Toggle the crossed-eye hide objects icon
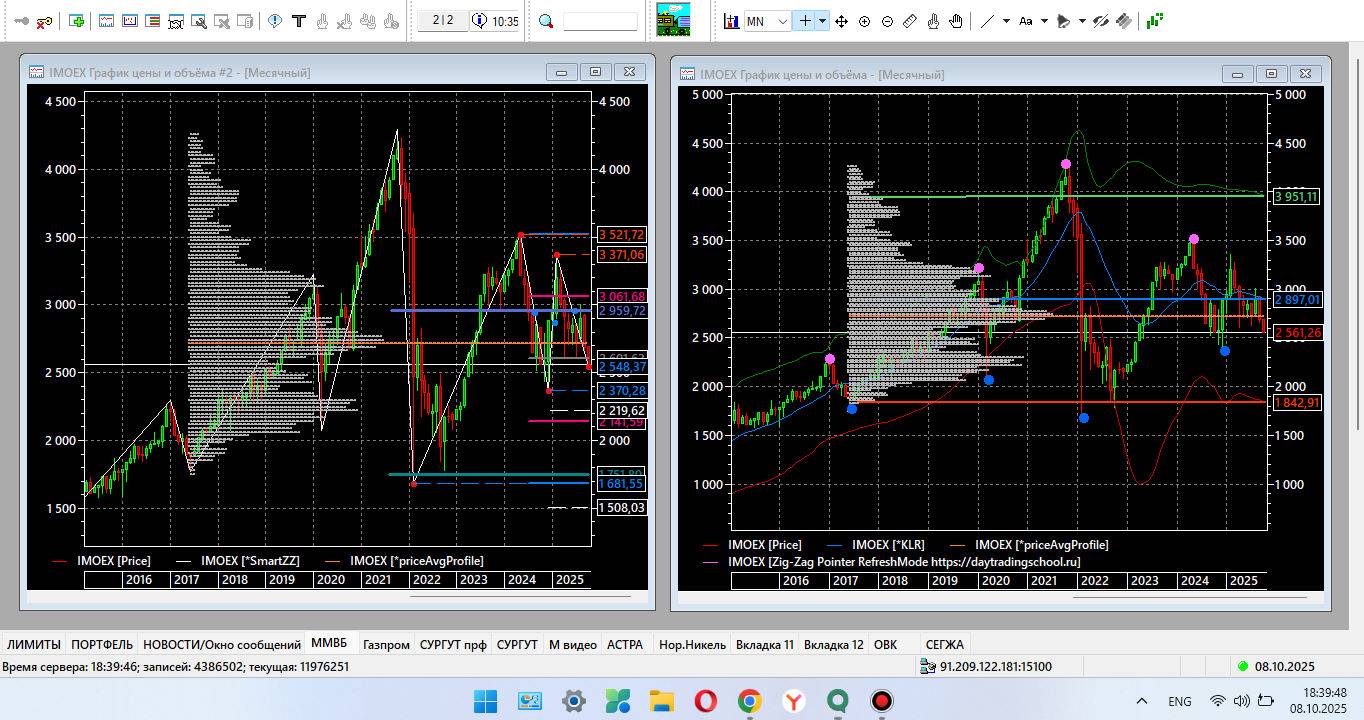 pos(1101,21)
